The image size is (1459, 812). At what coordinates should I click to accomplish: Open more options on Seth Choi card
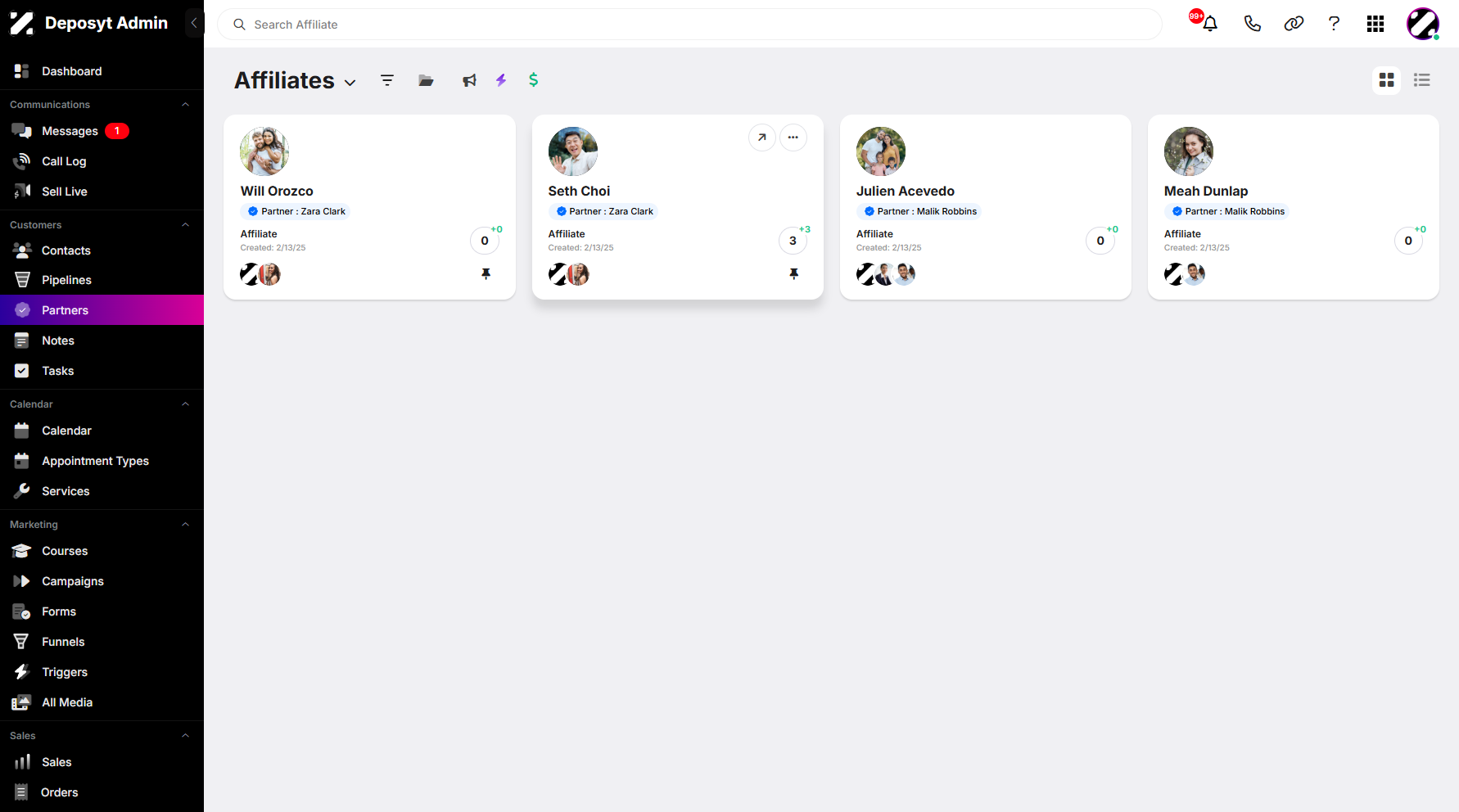[x=793, y=138]
